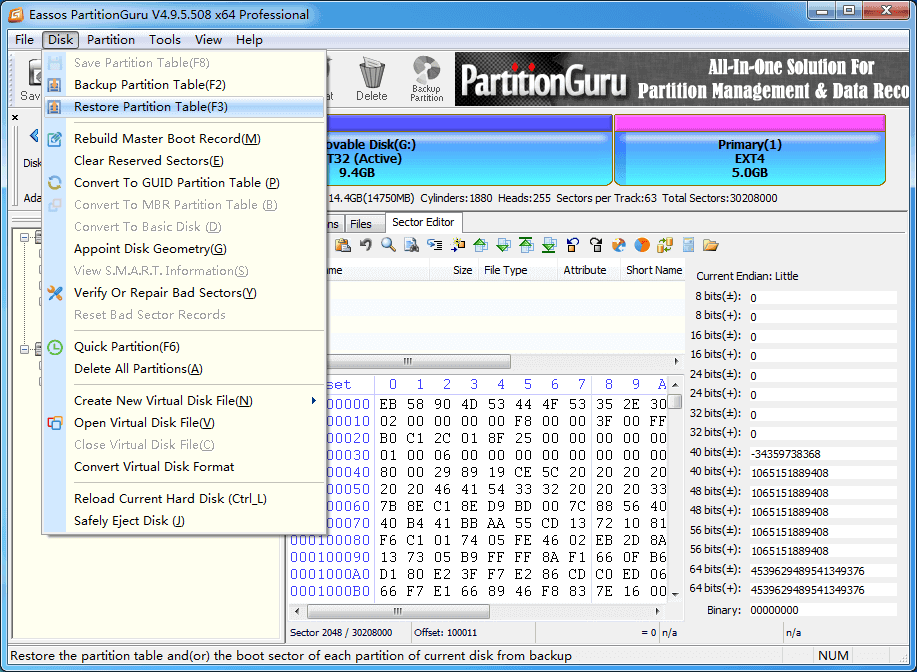Viewport: 917px width, 672px height.
Task: Choose Delete All Partitions
Action: click(184, 369)
